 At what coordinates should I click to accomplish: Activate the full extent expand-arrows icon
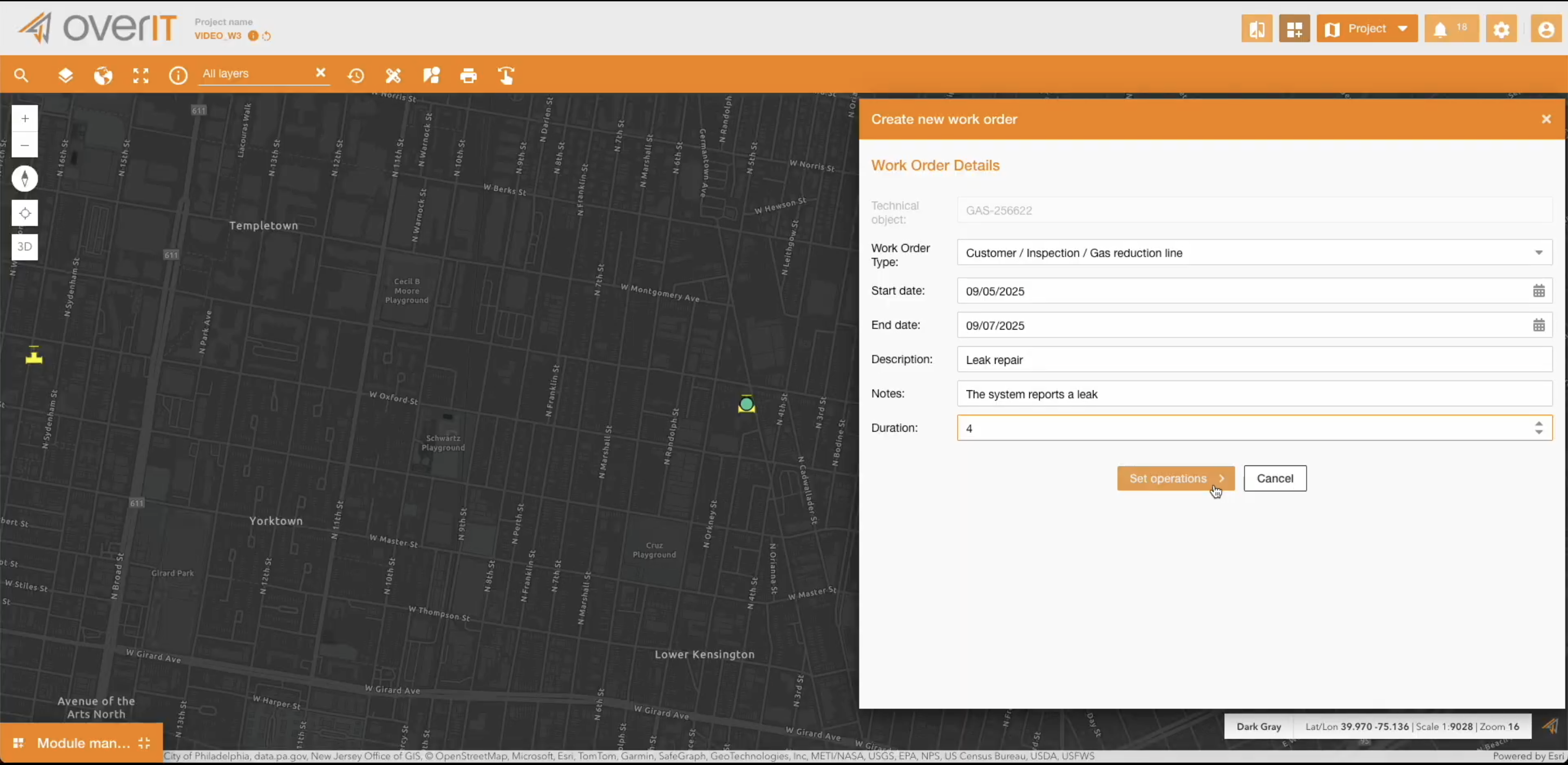click(141, 76)
